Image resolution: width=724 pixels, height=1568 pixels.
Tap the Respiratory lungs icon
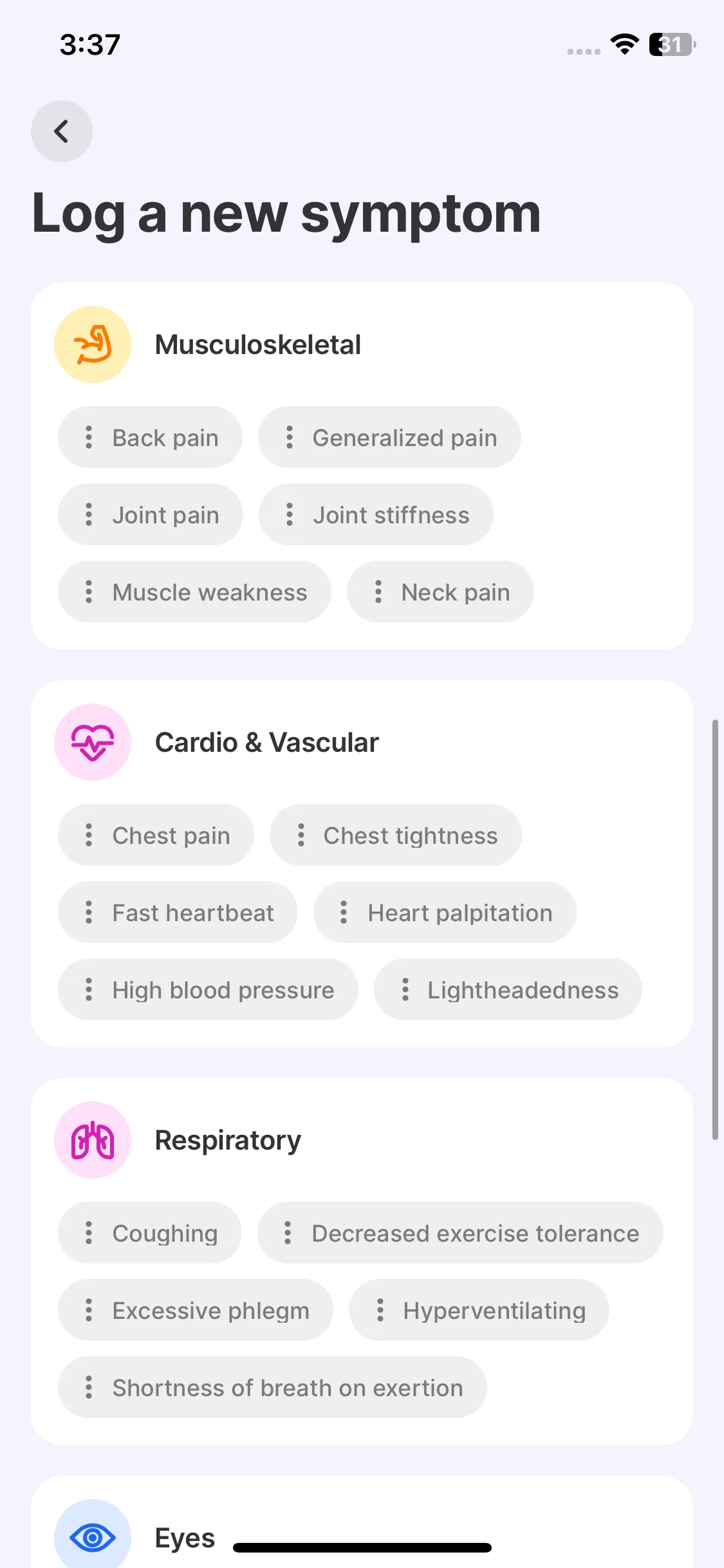(x=93, y=1140)
